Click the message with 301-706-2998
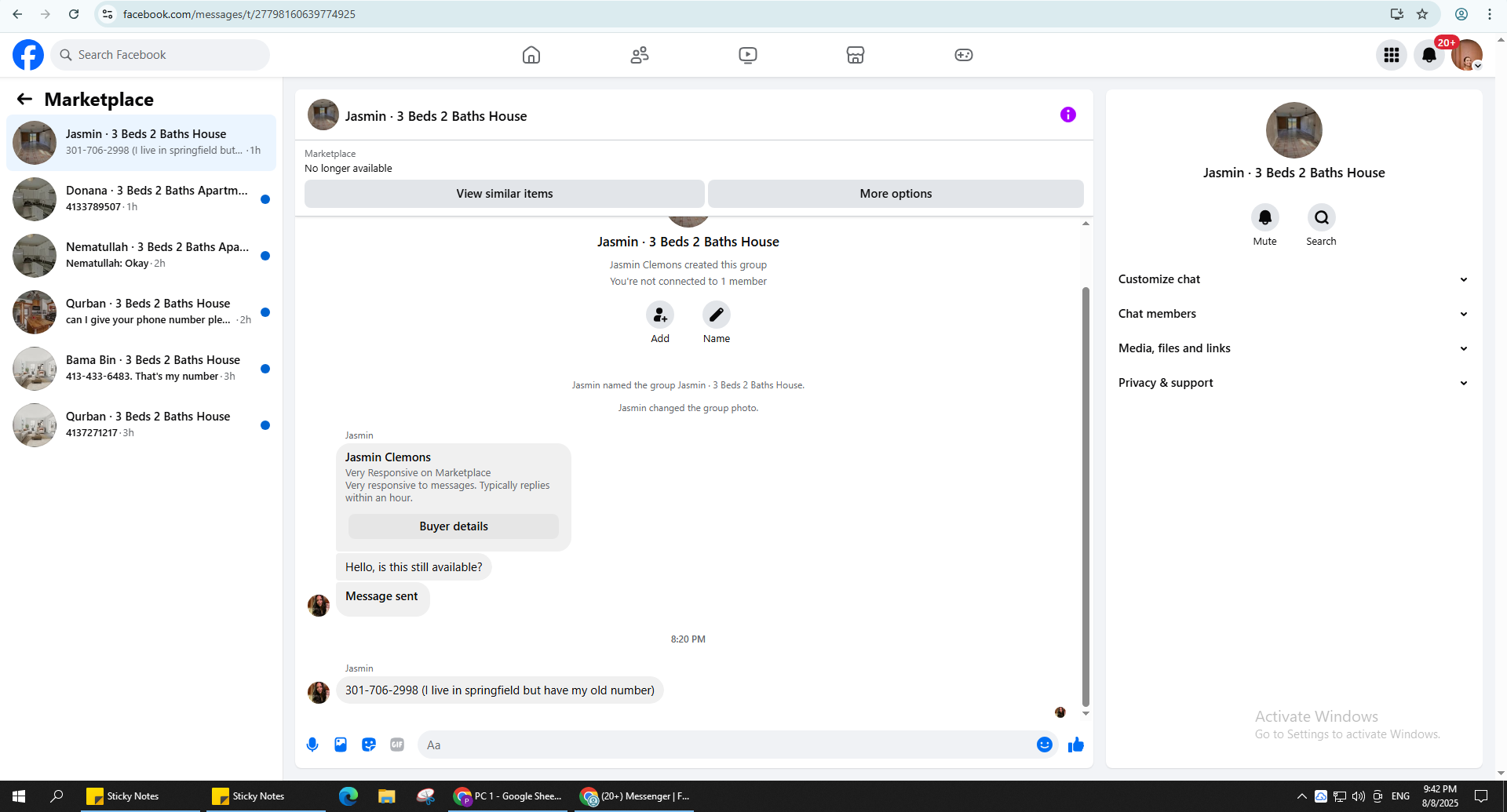Screen dimensions: 1507x812 500,690
